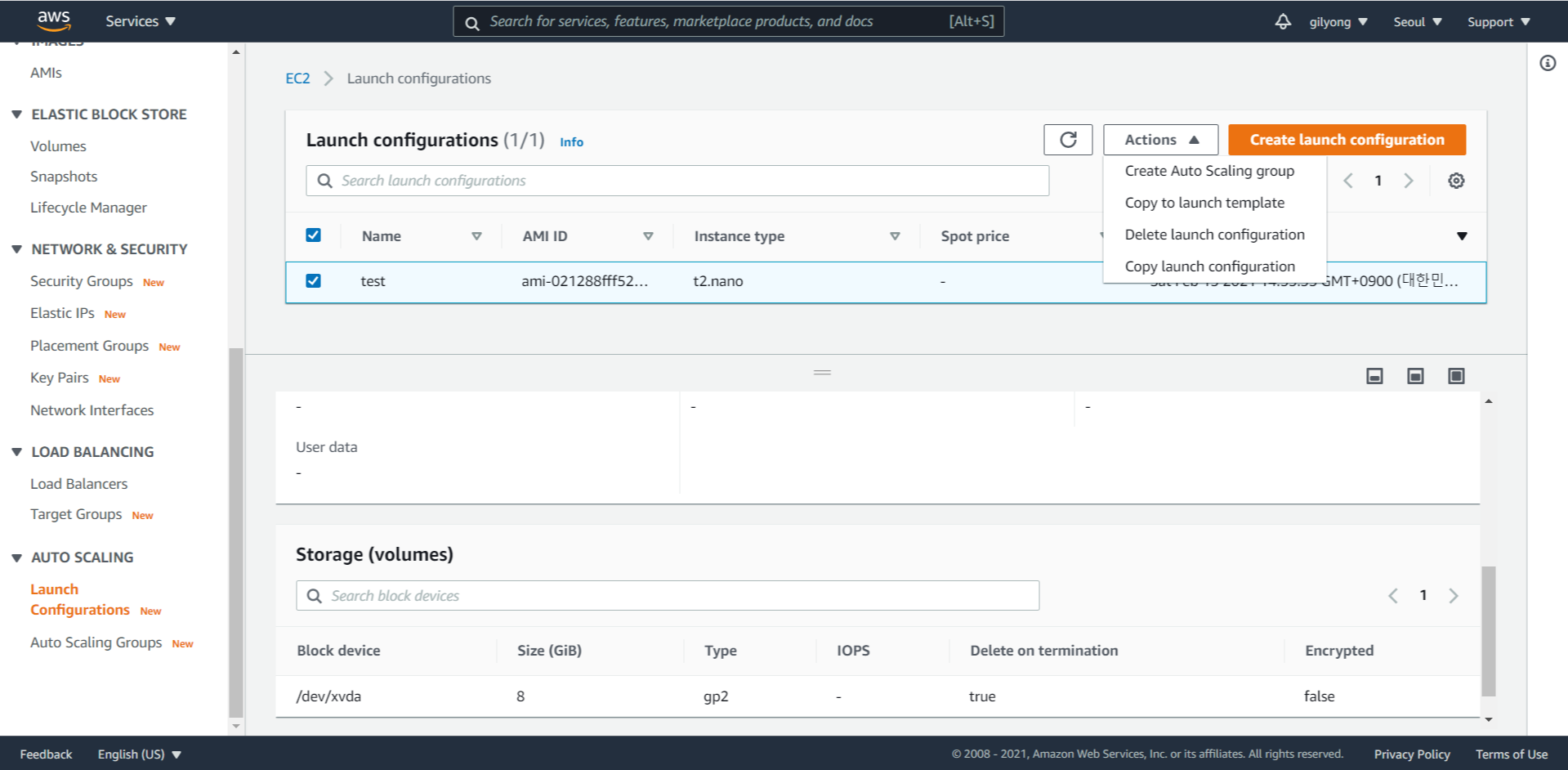Sort by AMI ID column arrow

tap(648, 236)
